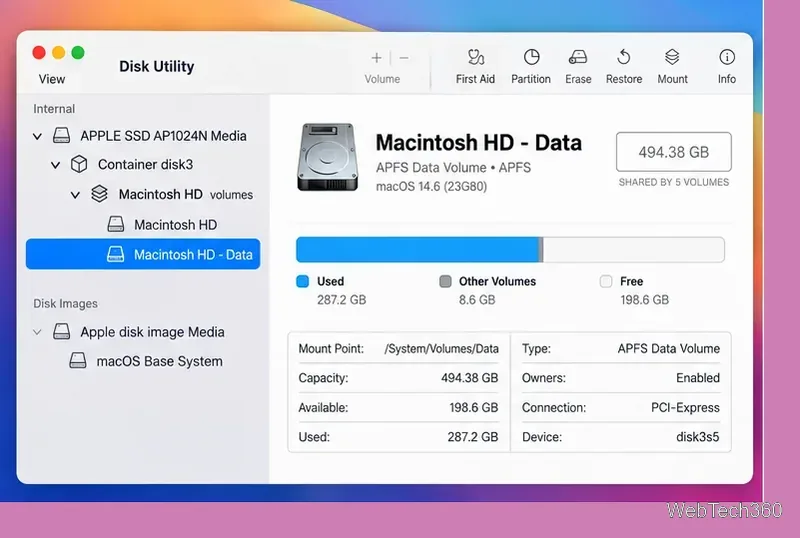This screenshot has height=538, width=800.
Task: Choose the Restore toolbar icon
Action: tap(623, 57)
